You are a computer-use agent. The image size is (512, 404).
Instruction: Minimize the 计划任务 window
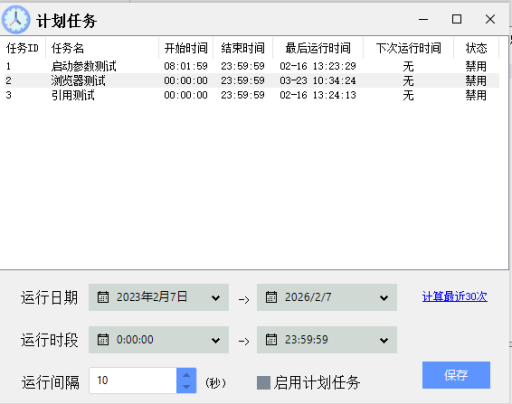[x=423, y=19]
